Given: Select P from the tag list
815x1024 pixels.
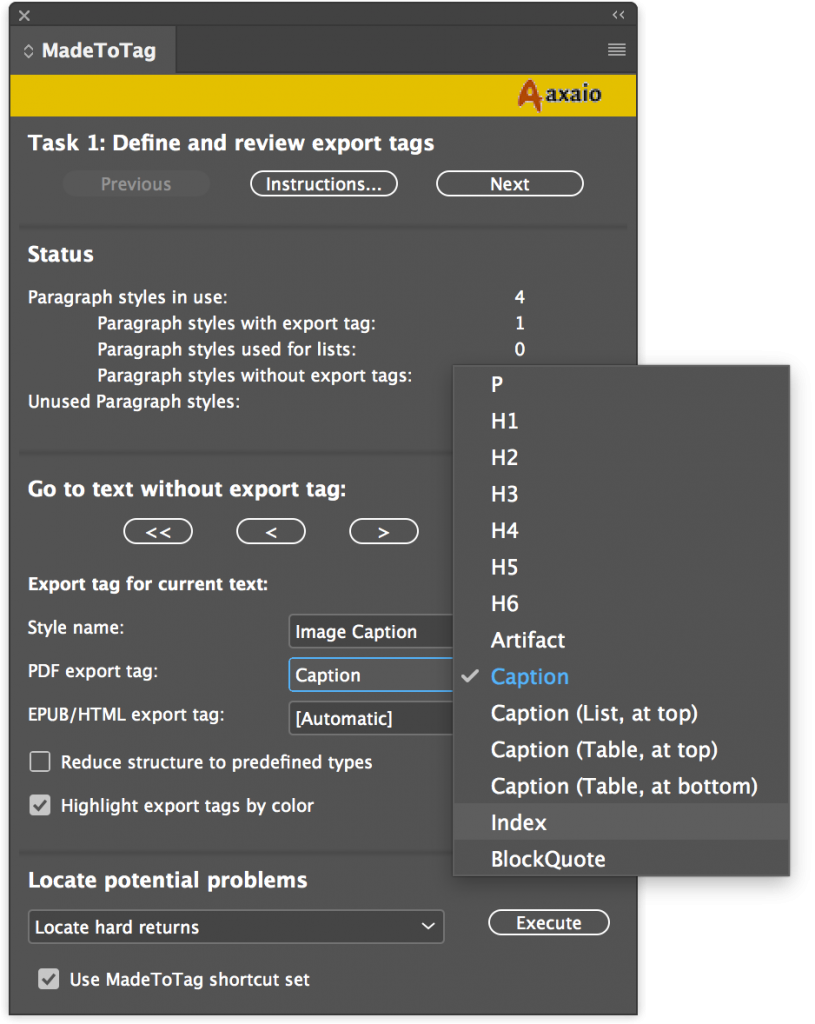Looking at the screenshot, I should [622, 384].
